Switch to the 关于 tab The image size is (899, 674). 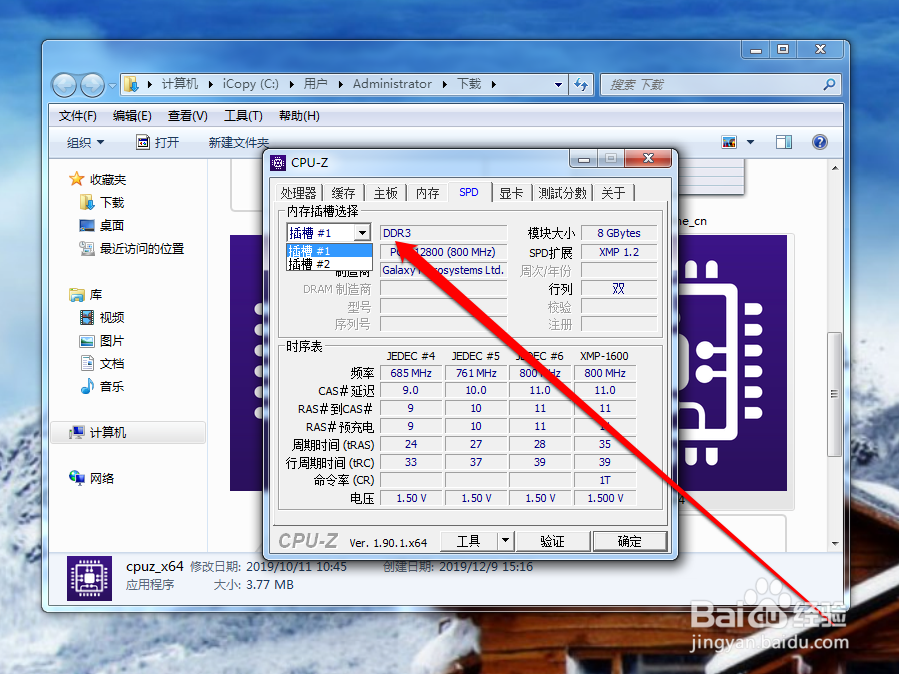coord(613,193)
